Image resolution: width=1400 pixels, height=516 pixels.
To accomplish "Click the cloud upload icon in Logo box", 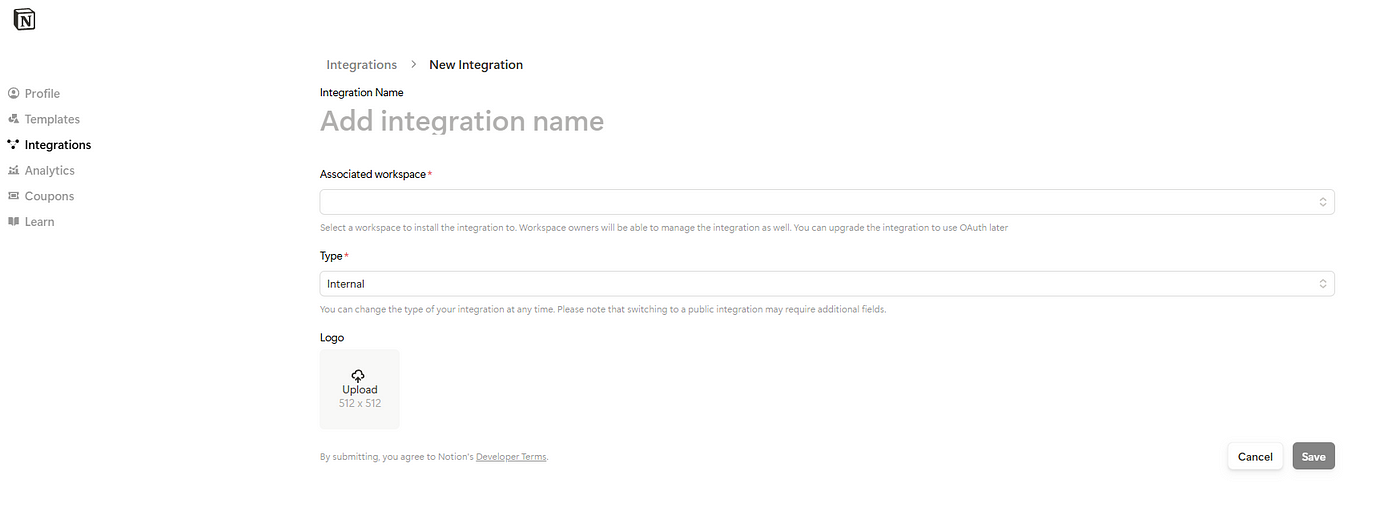I will click(359, 376).
